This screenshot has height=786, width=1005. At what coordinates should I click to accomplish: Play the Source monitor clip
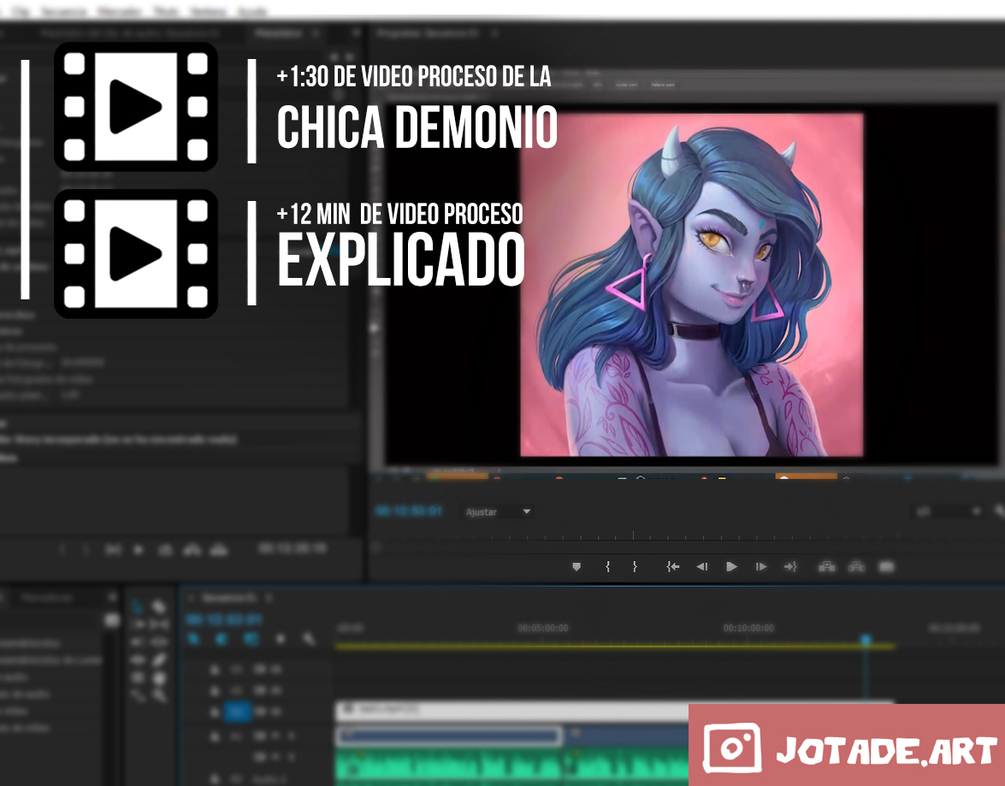coord(138,549)
